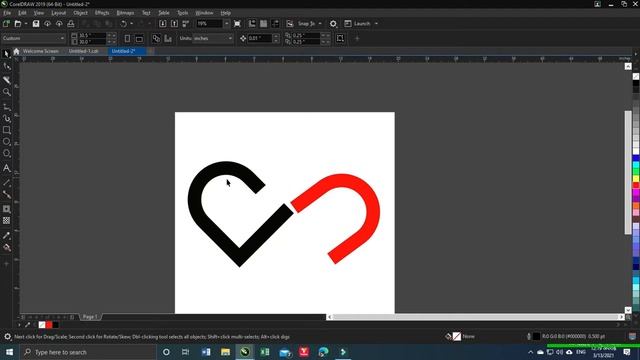Open the Effects menu
Screen dimensions: 640x360
102,13
